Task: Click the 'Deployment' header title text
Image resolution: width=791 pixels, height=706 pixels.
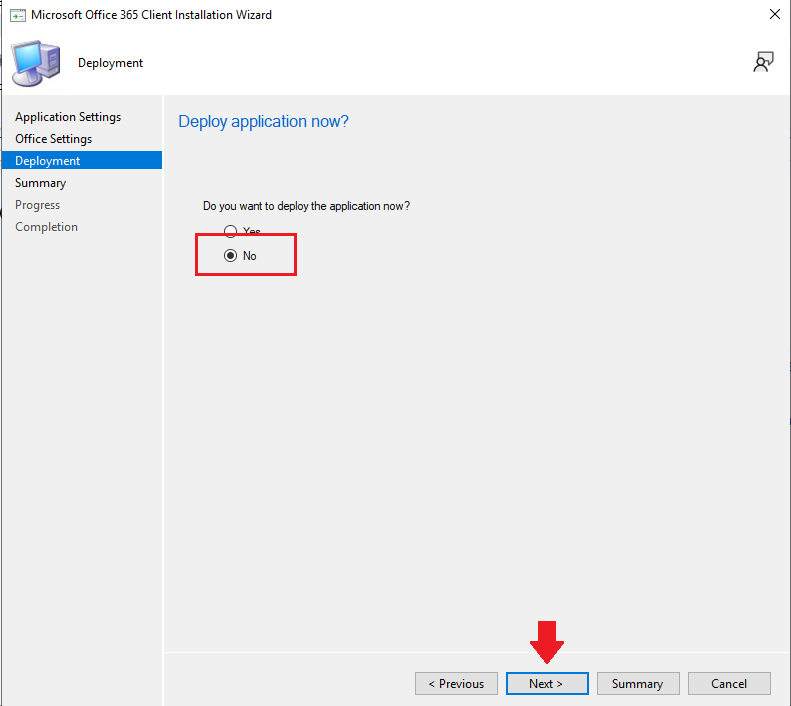Action: click(x=110, y=63)
